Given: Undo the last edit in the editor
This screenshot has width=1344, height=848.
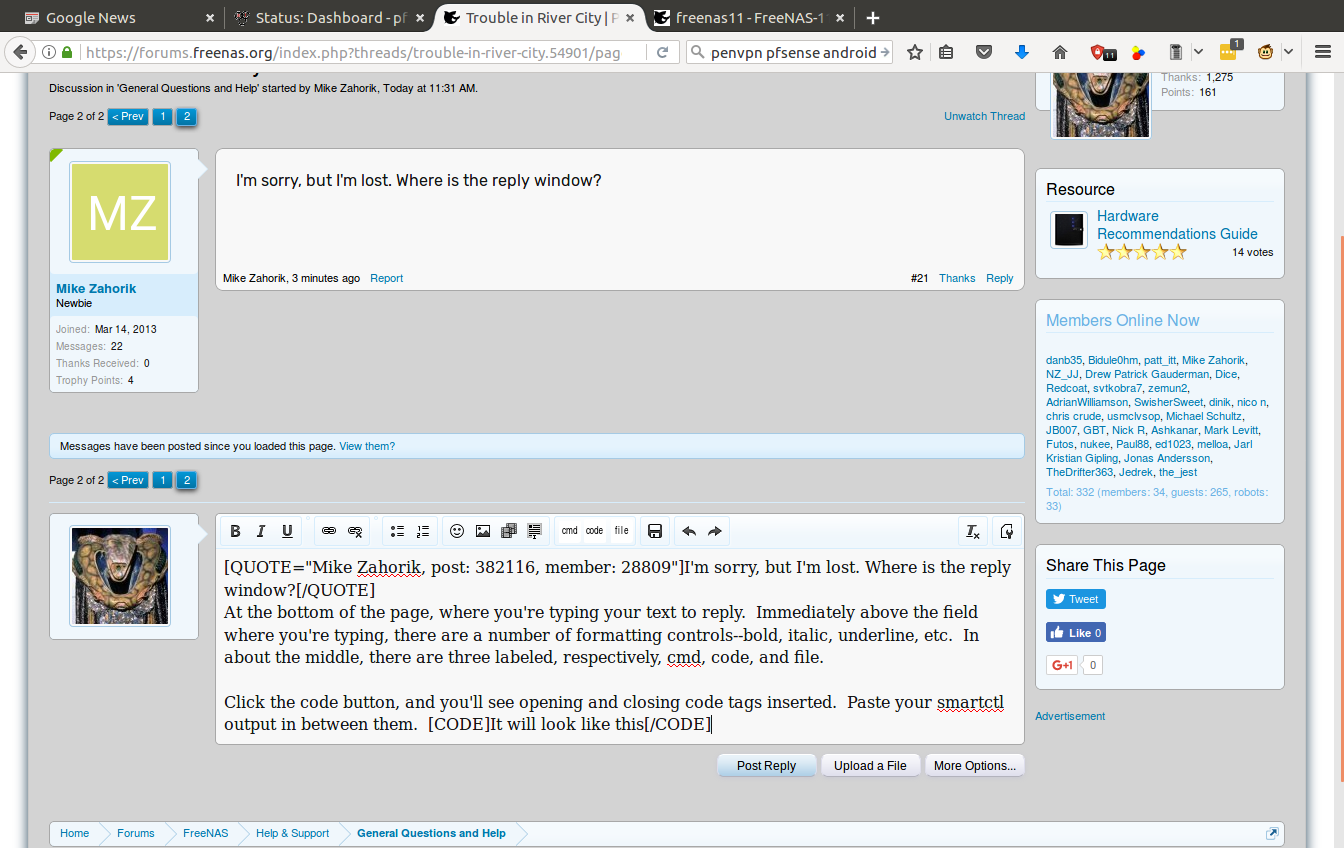Looking at the screenshot, I should pos(689,531).
